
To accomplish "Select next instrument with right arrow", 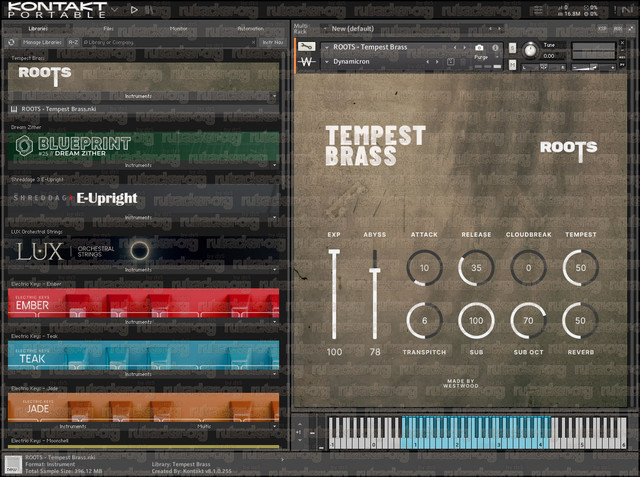I will tap(464, 47).
